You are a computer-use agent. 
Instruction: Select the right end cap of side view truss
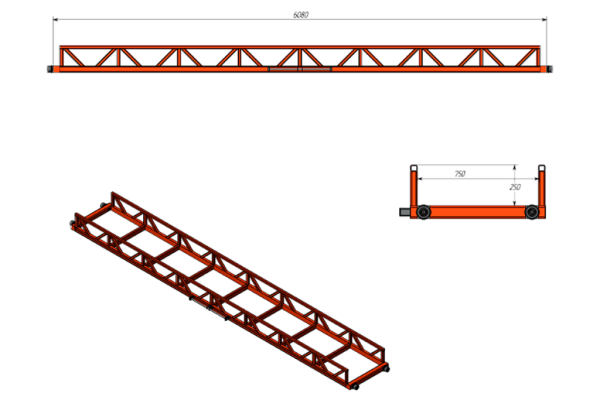coord(549,69)
